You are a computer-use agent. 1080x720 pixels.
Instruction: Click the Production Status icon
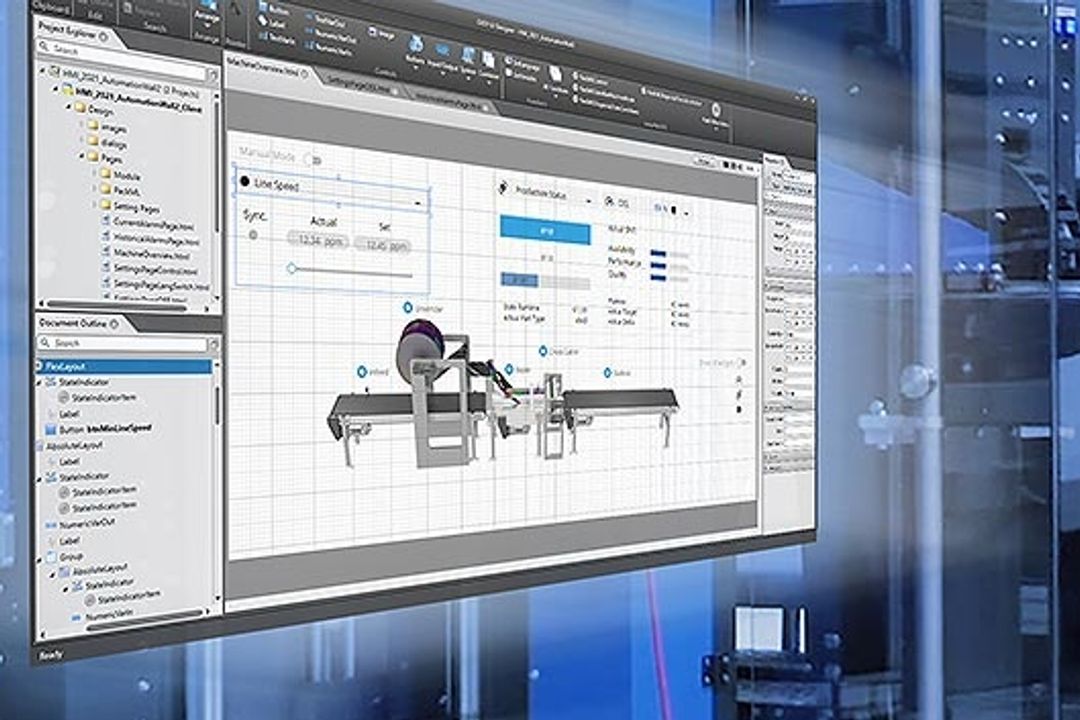point(503,187)
